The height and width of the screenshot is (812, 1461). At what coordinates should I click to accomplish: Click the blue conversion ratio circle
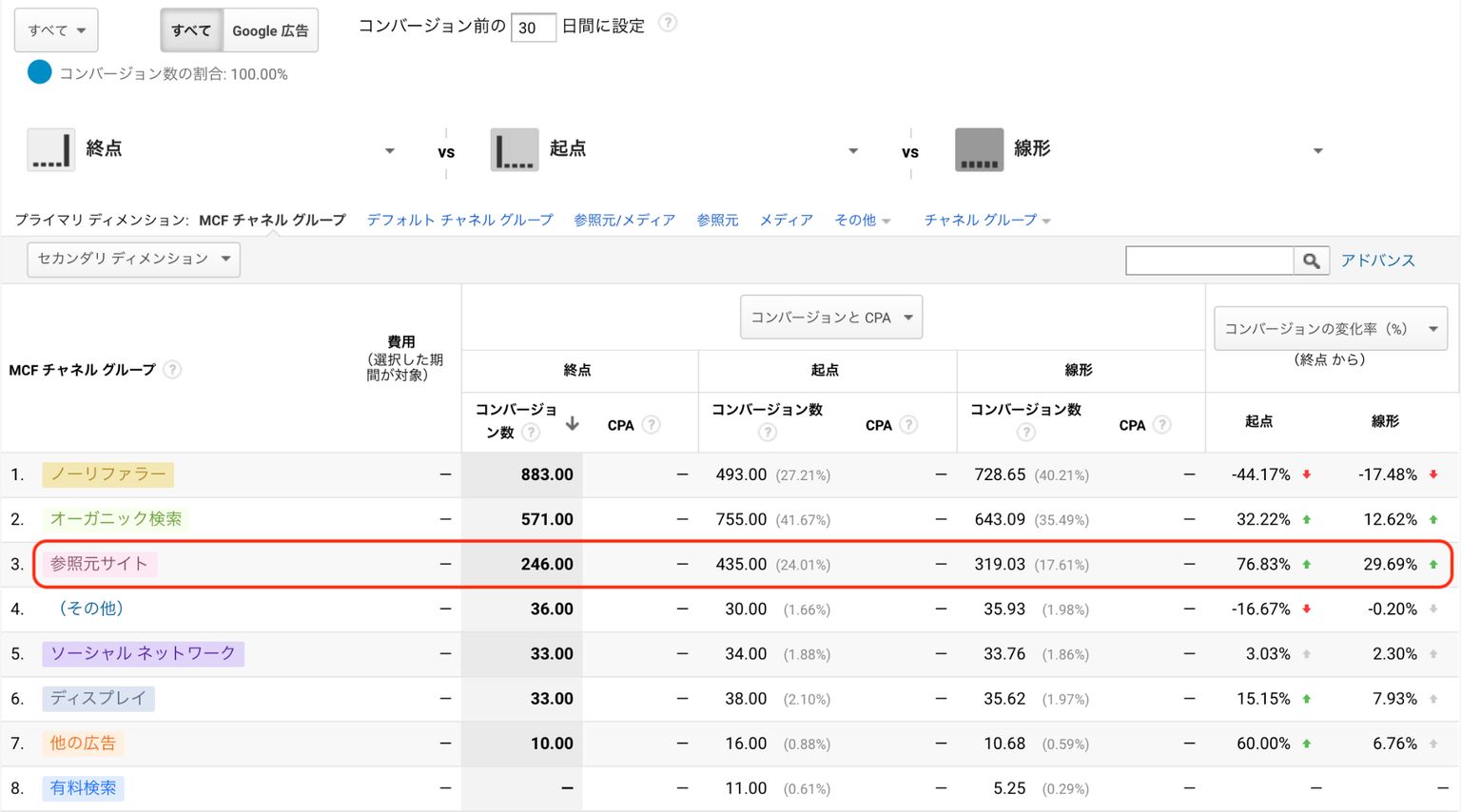click(x=39, y=72)
